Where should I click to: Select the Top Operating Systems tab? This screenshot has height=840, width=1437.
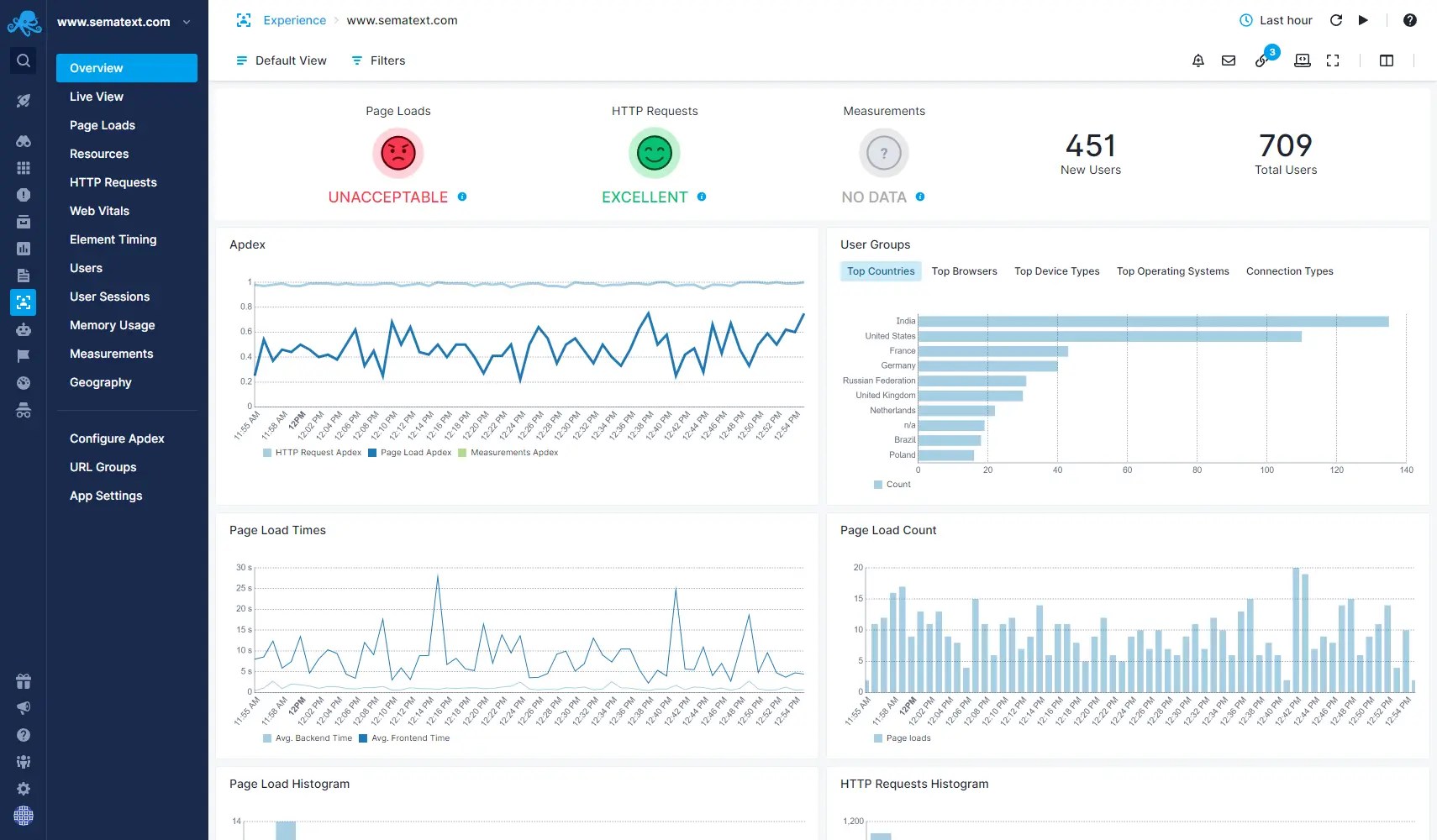(1172, 270)
